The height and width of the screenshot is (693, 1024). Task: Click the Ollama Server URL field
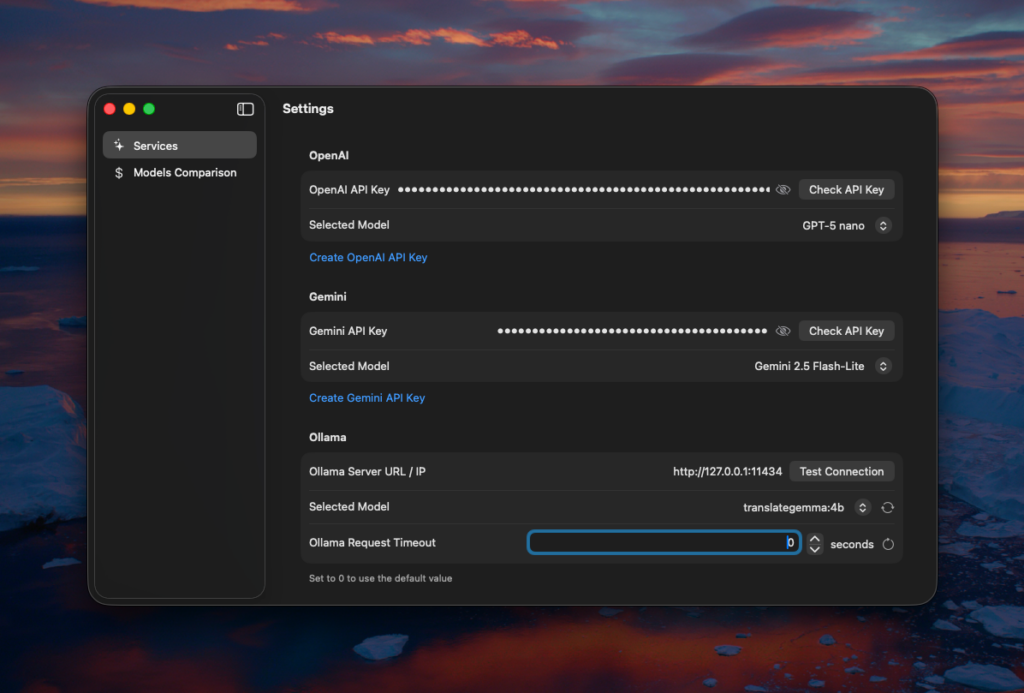pyautogui.click(x=727, y=472)
